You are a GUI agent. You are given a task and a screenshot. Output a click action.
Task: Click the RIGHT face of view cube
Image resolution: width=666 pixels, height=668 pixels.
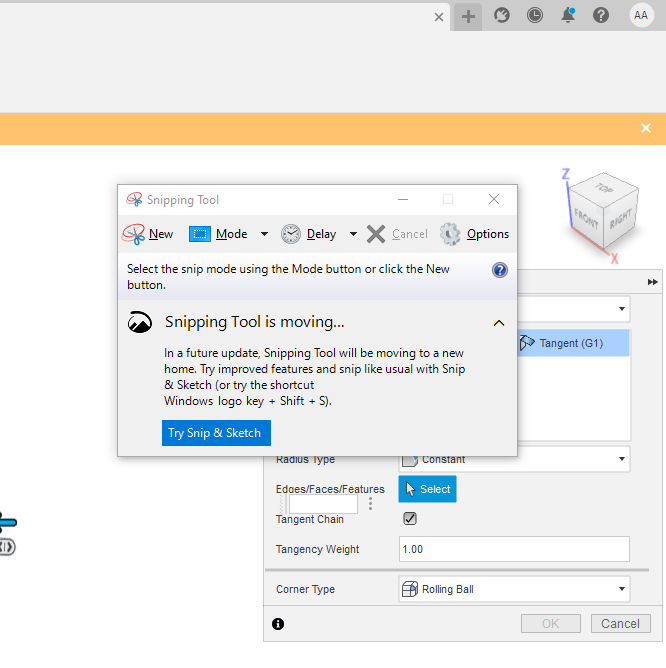(x=620, y=219)
